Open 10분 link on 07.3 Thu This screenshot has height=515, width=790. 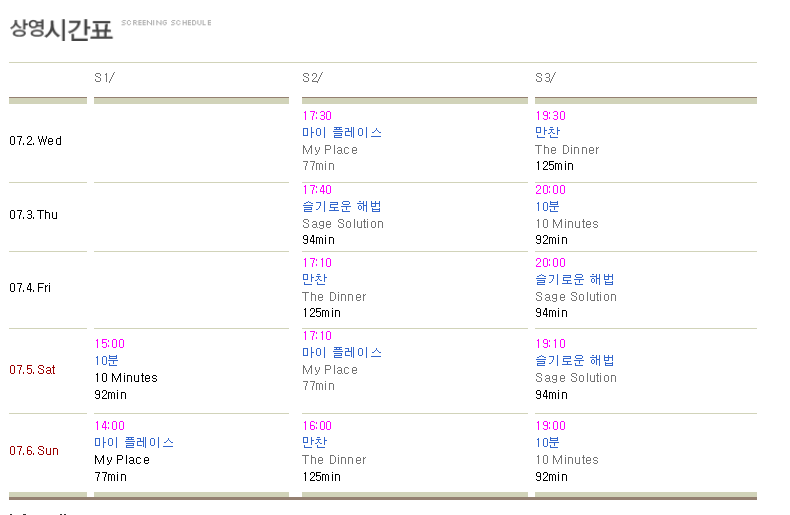pos(547,207)
